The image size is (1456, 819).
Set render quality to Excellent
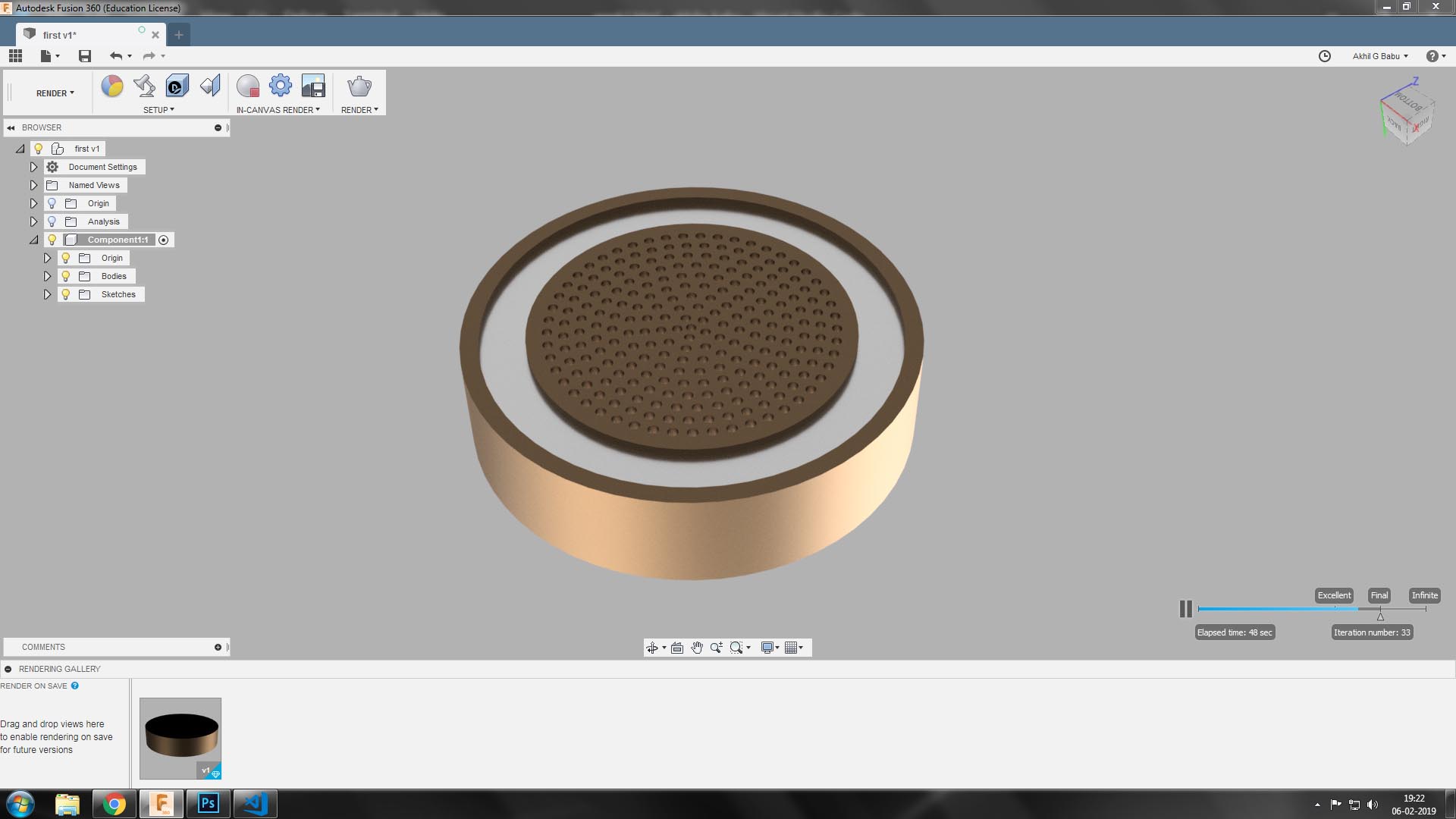point(1334,595)
